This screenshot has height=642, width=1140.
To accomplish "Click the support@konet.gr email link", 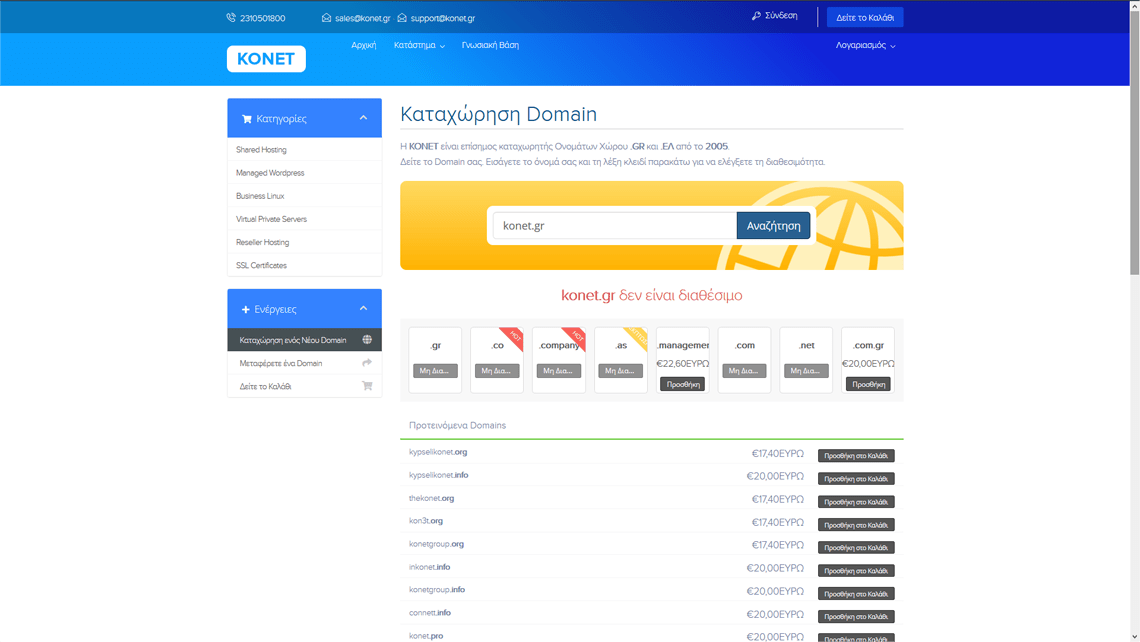I will pos(443,18).
